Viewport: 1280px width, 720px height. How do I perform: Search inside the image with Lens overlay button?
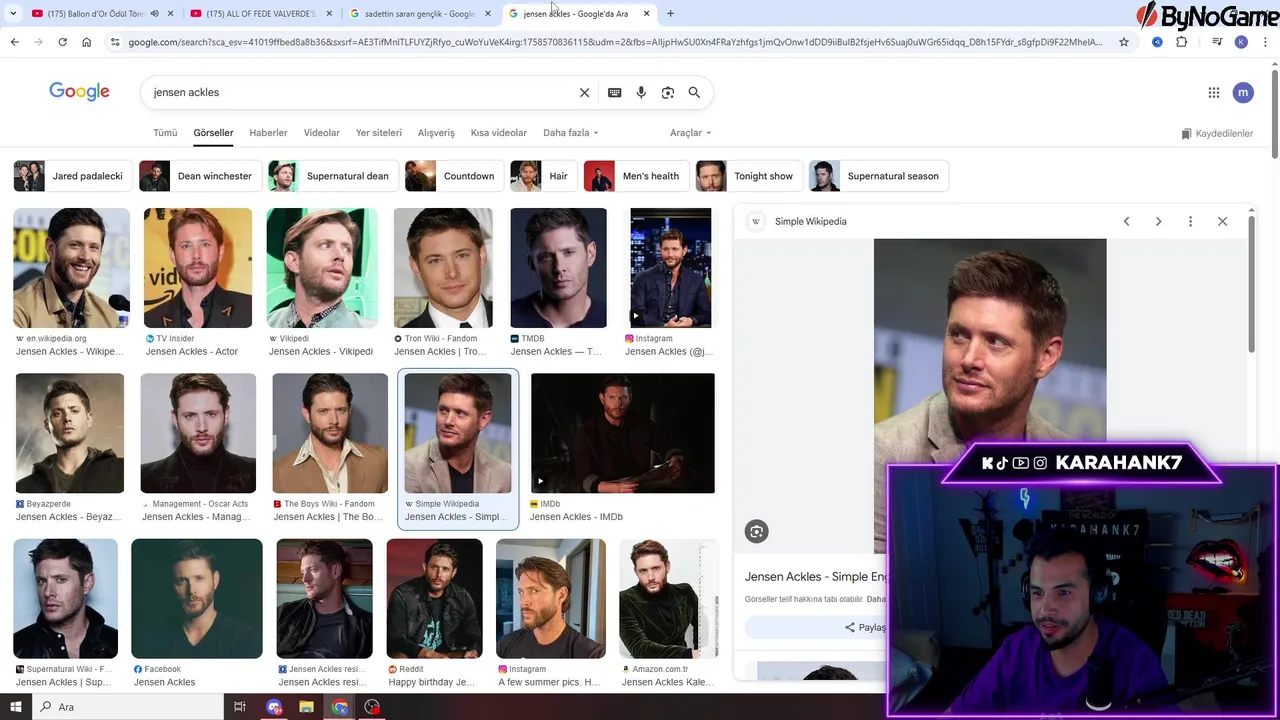(x=757, y=532)
